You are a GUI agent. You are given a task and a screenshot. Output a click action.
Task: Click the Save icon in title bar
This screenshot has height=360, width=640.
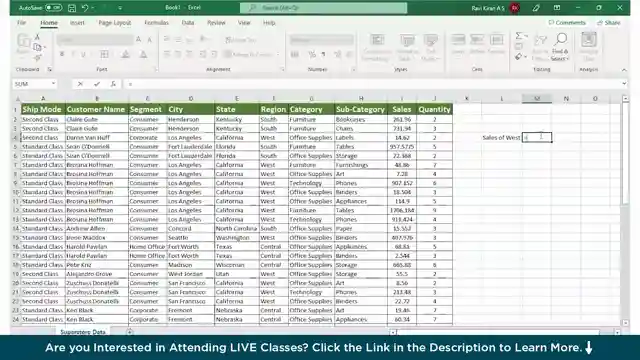coord(72,8)
